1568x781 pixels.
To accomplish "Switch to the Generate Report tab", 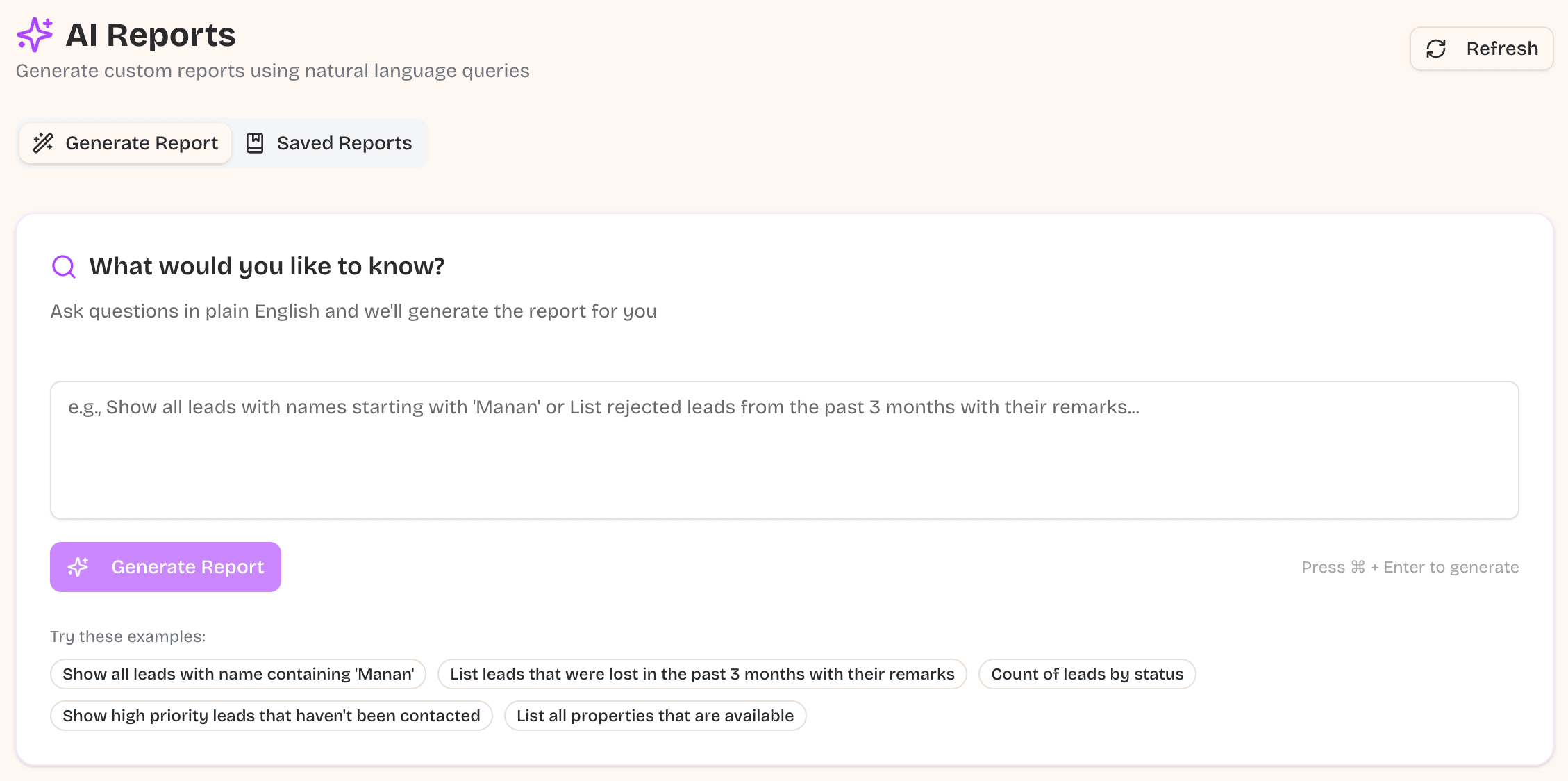I will (126, 143).
